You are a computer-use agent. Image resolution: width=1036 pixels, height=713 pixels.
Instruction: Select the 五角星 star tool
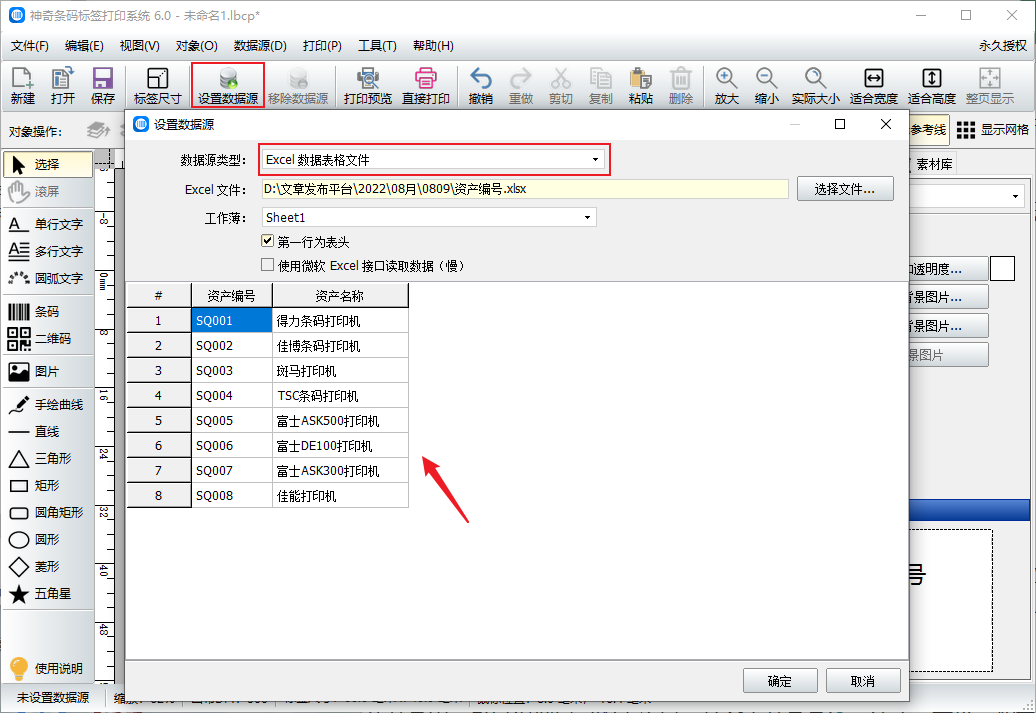point(48,593)
